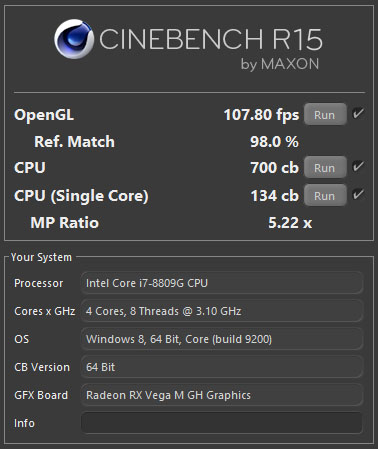Toggle the CPU Single Core checkbox
Viewport: 378px width, 449px height.
tap(358, 194)
